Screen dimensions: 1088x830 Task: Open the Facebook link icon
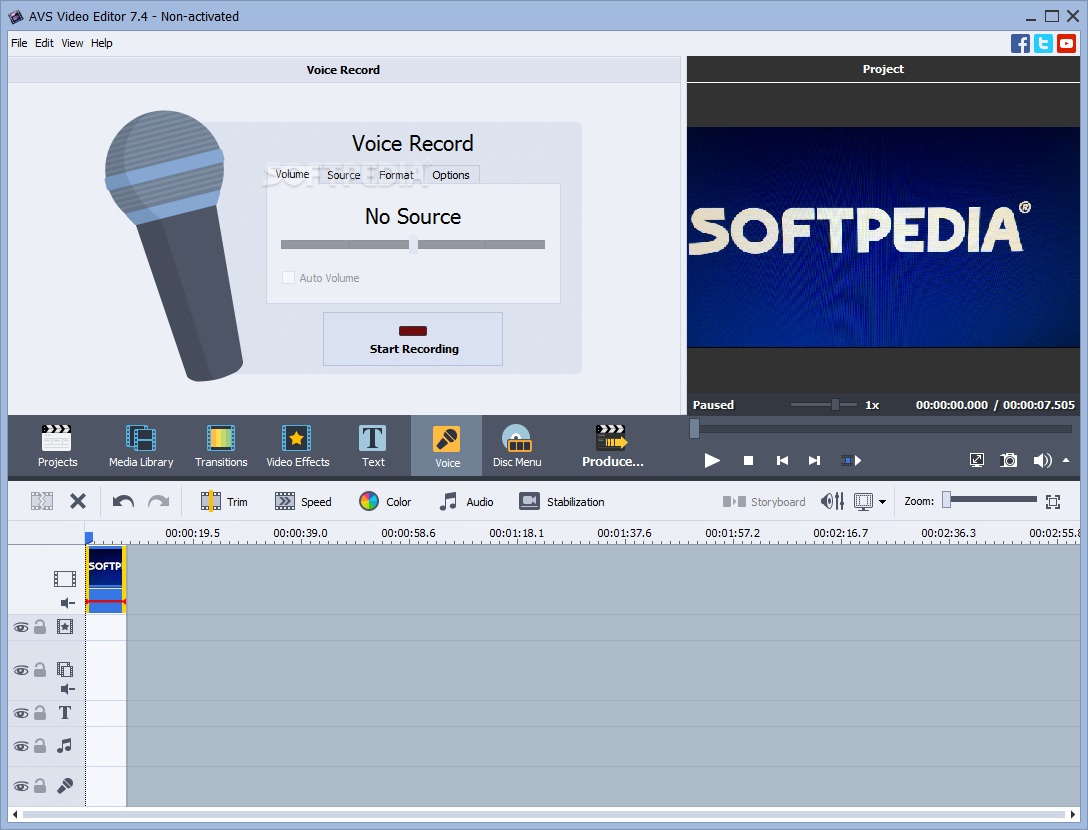(x=1020, y=43)
